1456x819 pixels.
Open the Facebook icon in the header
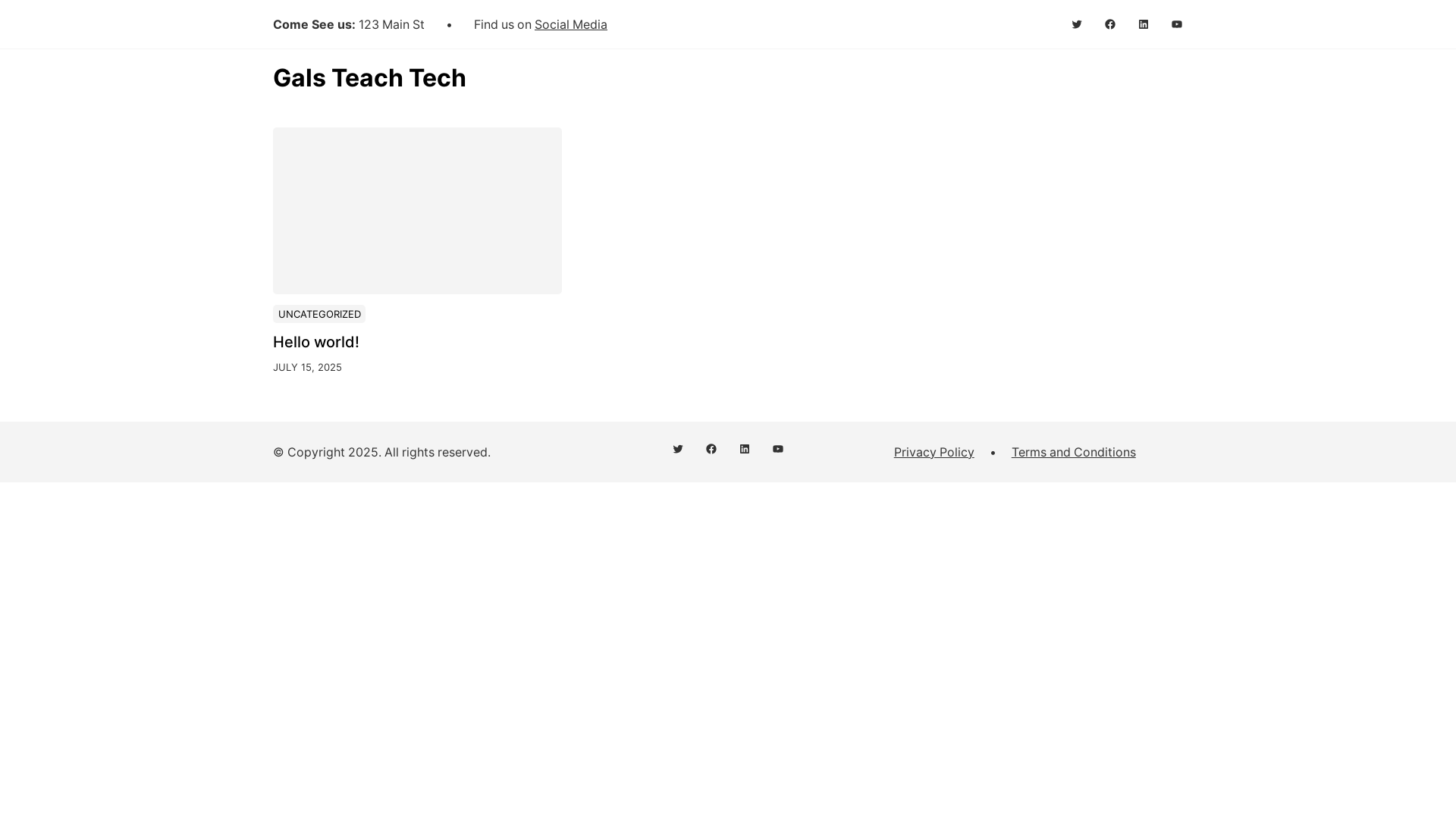pos(1110,24)
